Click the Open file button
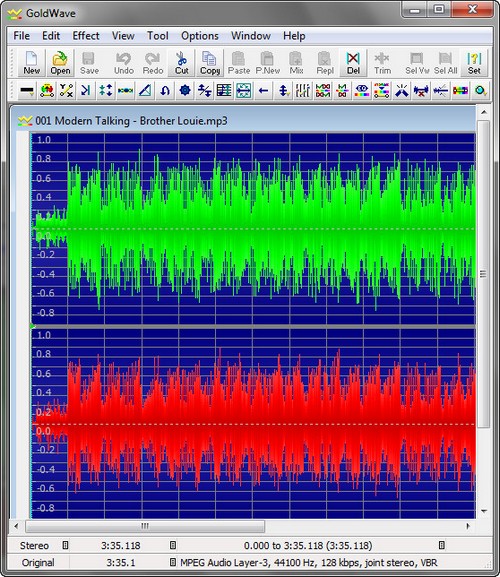The width and height of the screenshot is (500, 577). click(60, 63)
